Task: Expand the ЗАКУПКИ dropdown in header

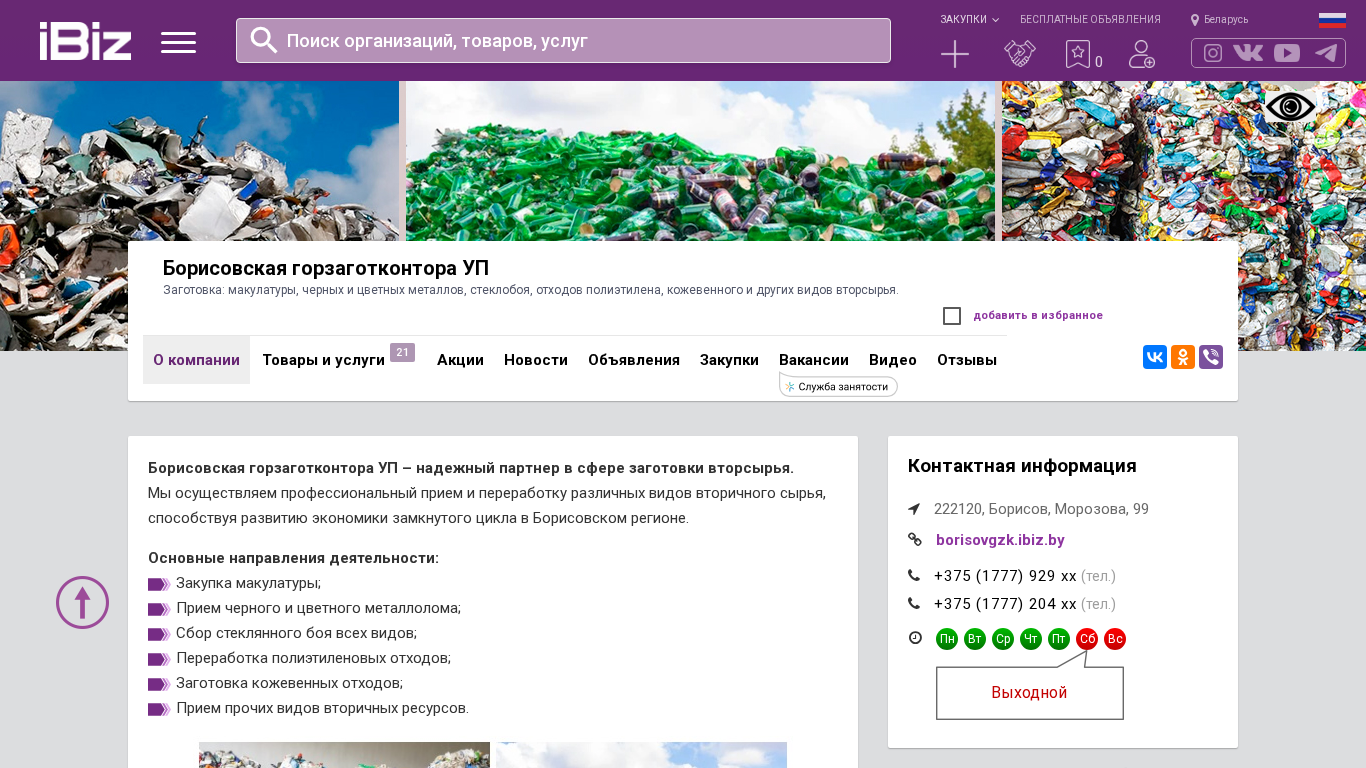Action: (968, 20)
